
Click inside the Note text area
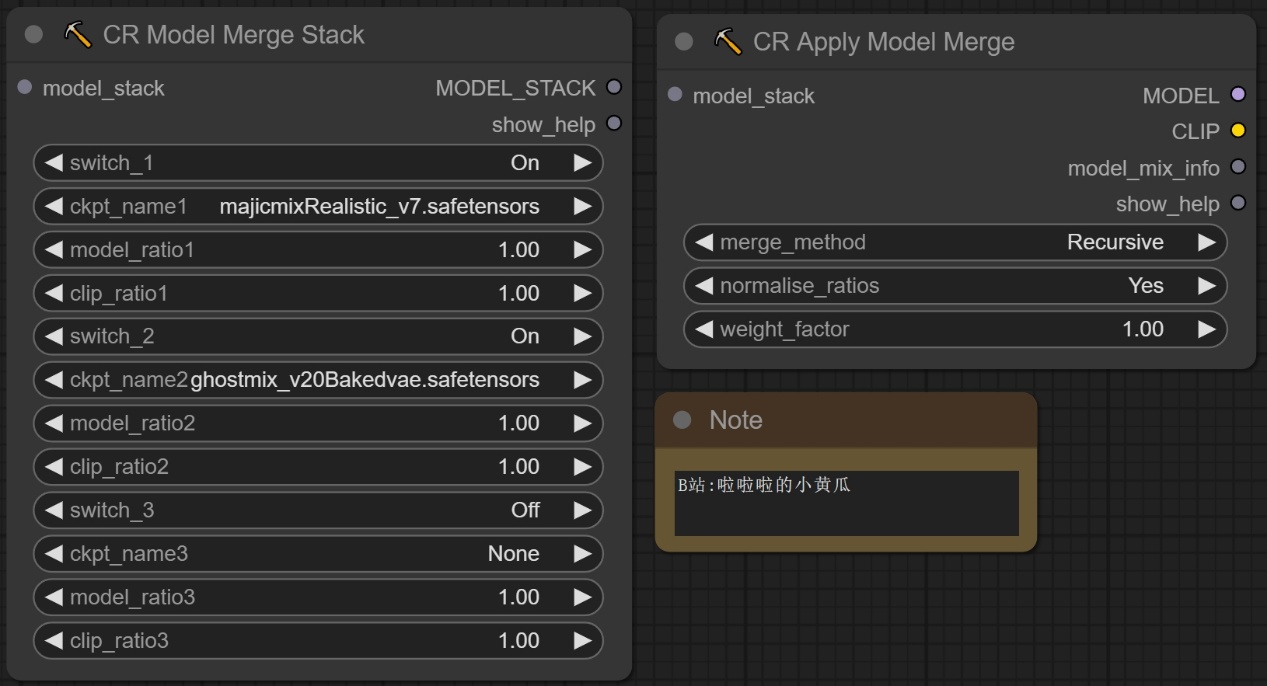coord(846,504)
